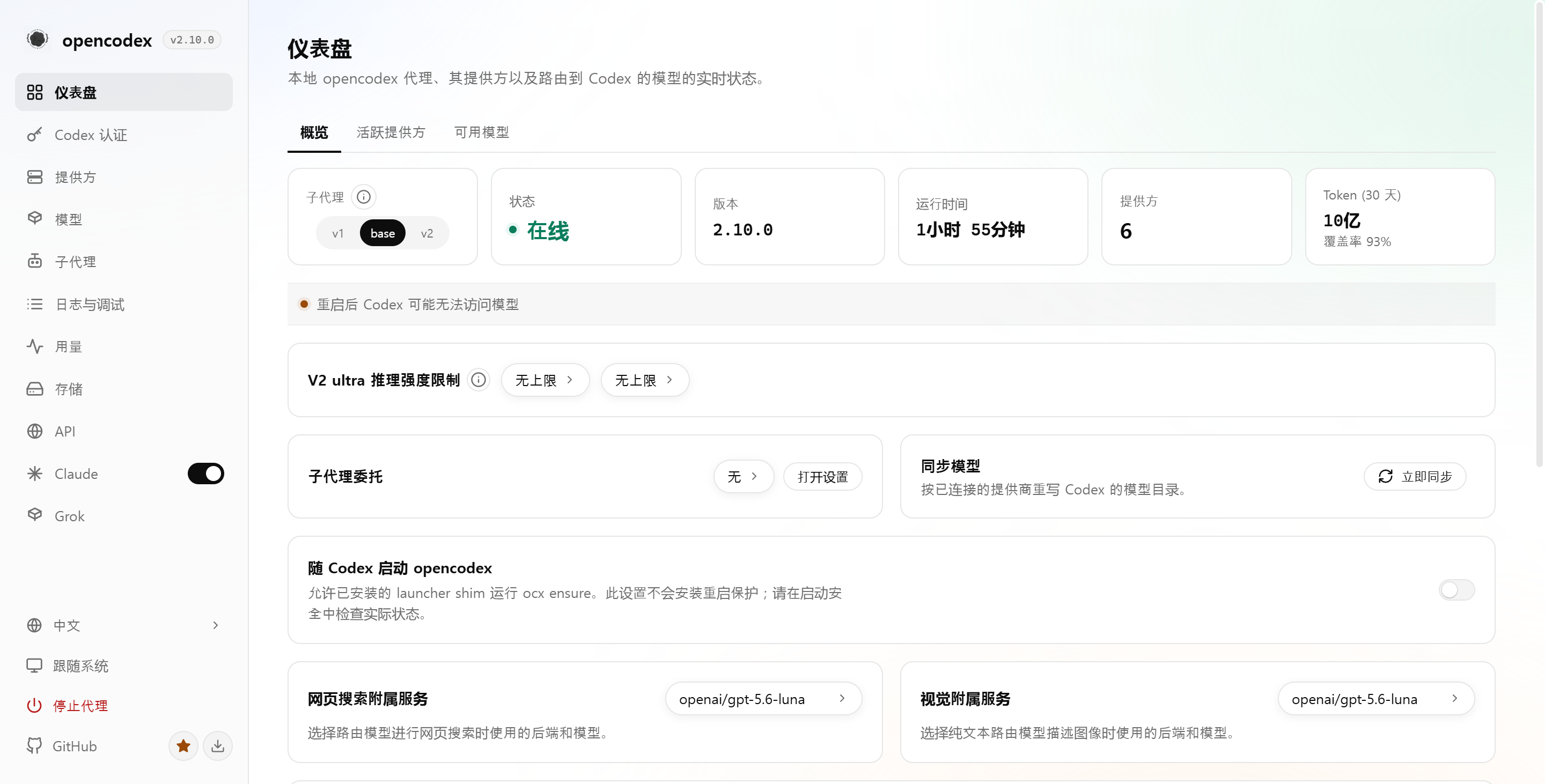Image resolution: width=1545 pixels, height=784 pixels.
Task: Click the dashboard grid icon beside 仪表盘
Action: (35, 92)
